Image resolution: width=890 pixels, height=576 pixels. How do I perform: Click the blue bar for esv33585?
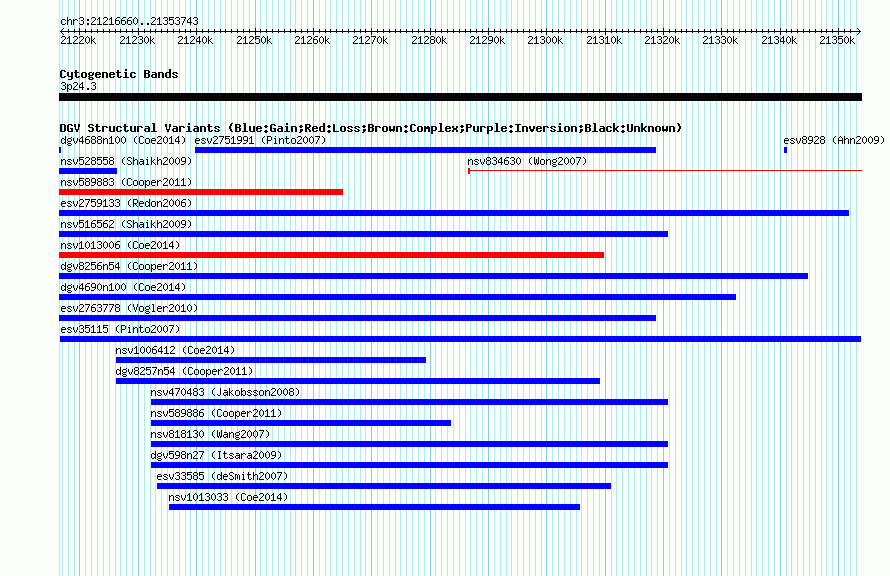point(384,486)
